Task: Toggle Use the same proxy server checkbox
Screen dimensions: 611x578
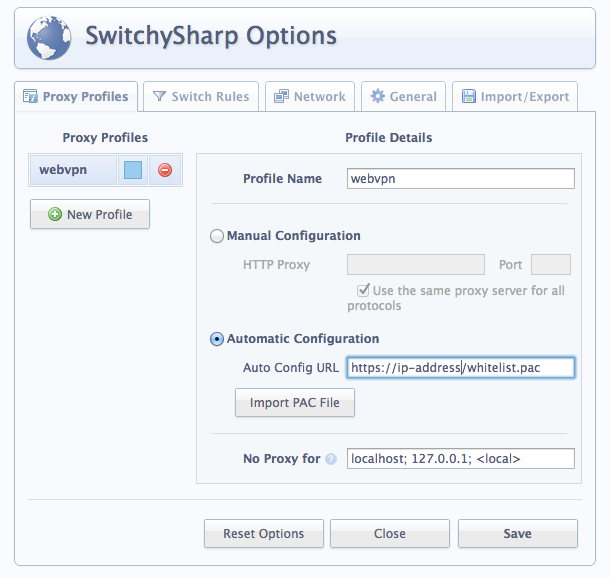Action: coord(363,290)
